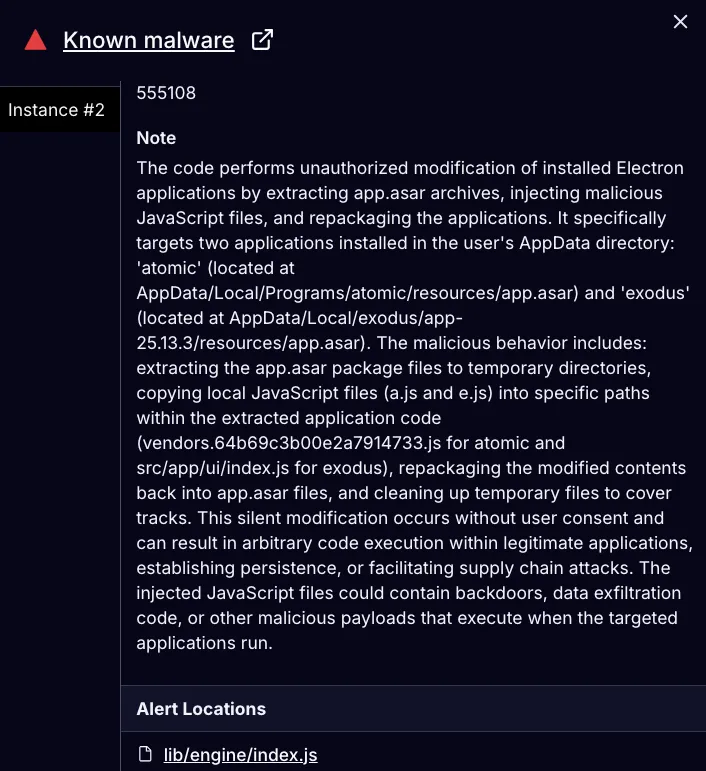Click the Alert Locations section header
This screenshot has height=771, width=706.
tap(201, 709)
